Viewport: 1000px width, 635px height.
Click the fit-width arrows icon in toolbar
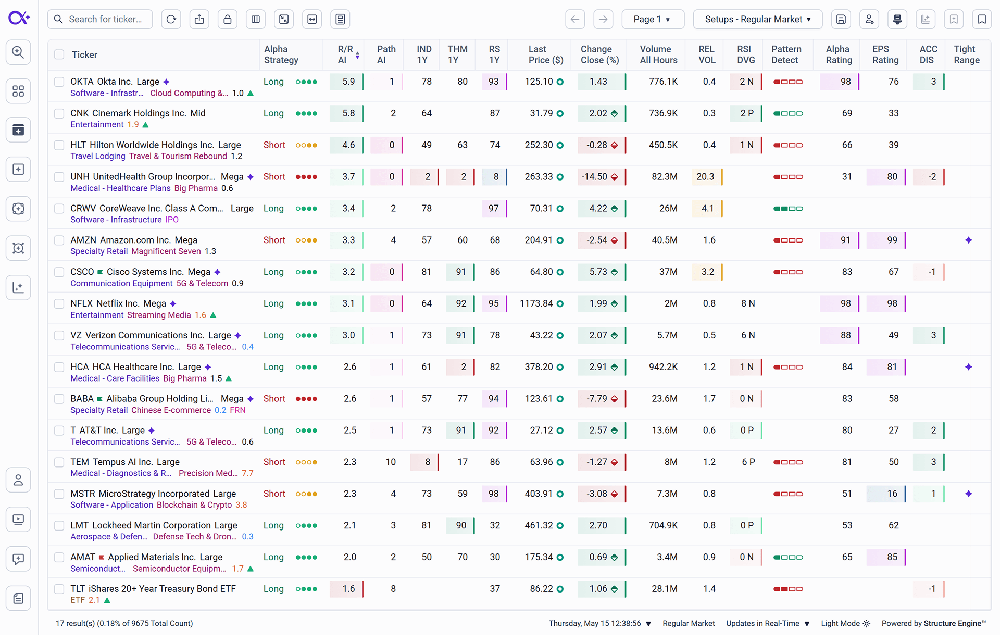pyautogui.click(x=312, y=19)
